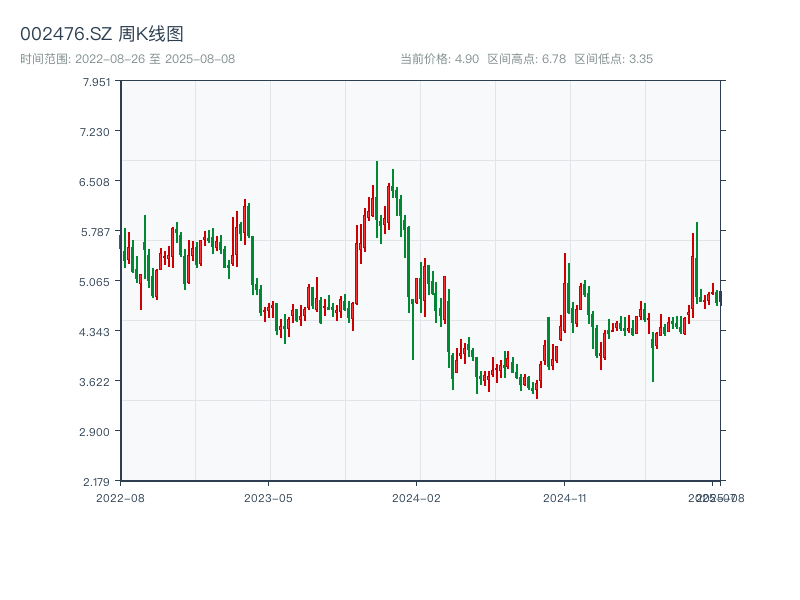Select the 2022-08 x-axis date tick
Viewport: 800px width, 600px height.
[120, 496]
